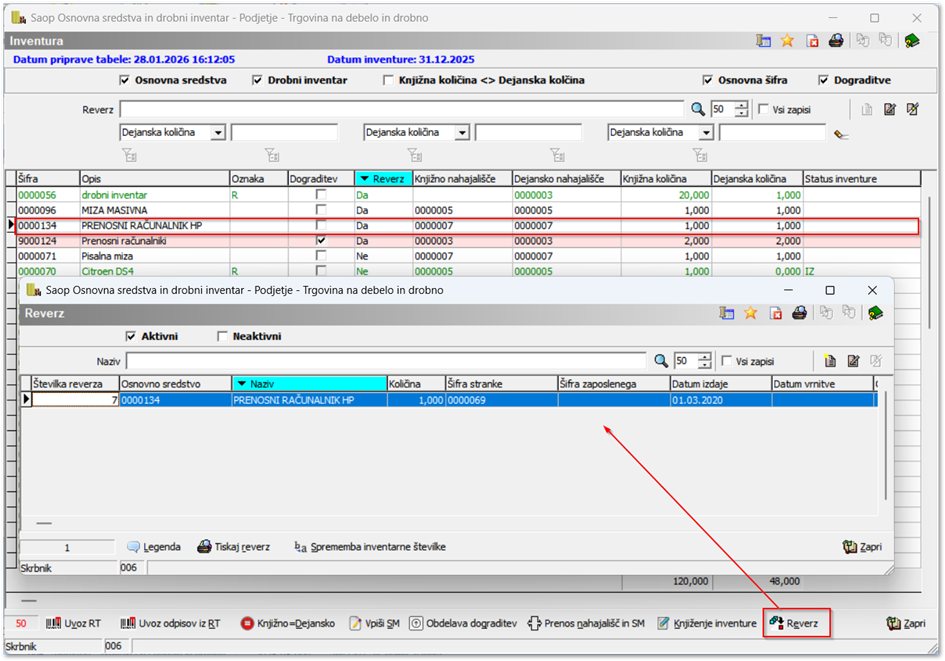Click the table settings icon in Inventura header
Viewport: 945px width, 661px height.
pyautogui.click(x=764, y=41)
